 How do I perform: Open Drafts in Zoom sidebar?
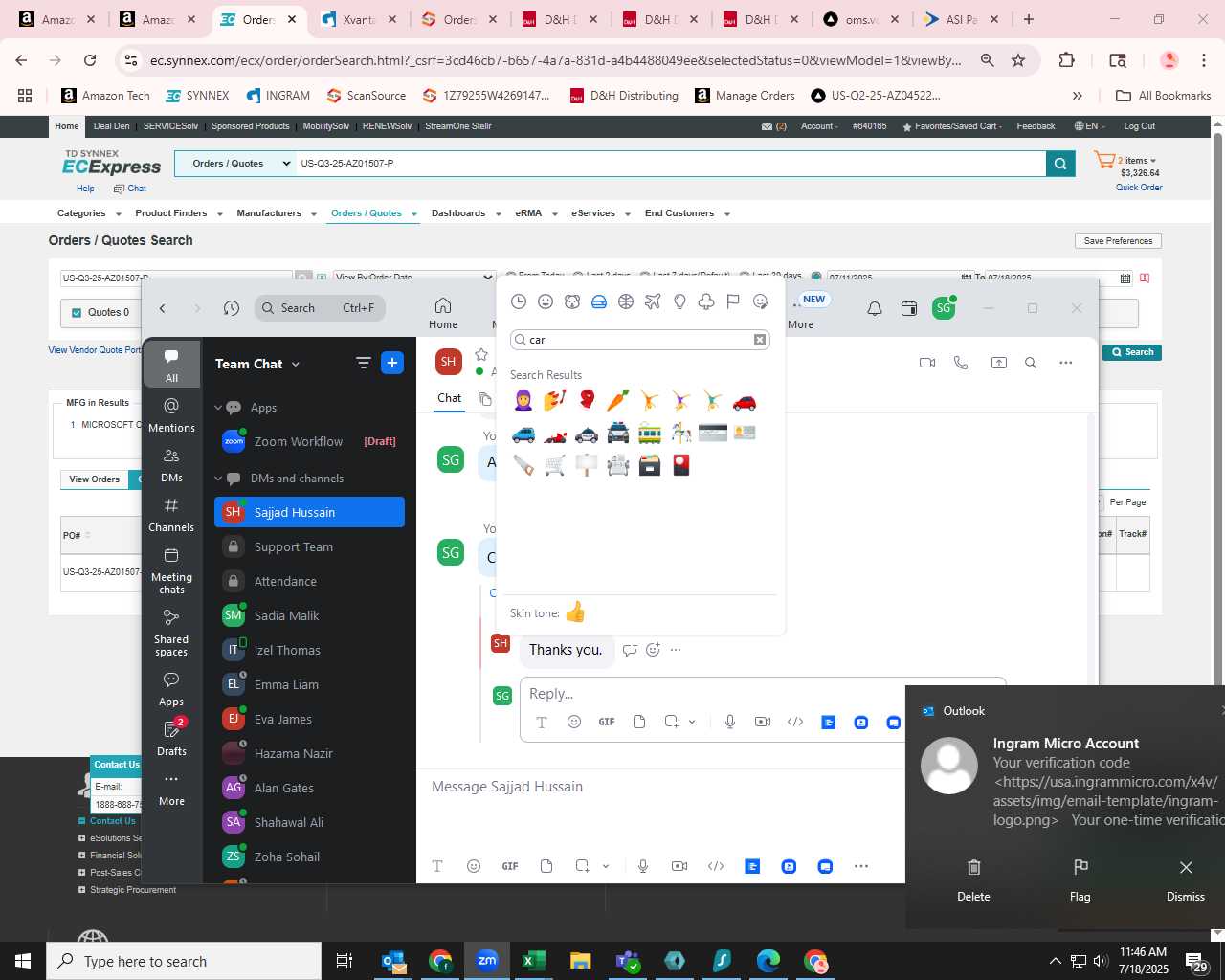click(172, 738)
